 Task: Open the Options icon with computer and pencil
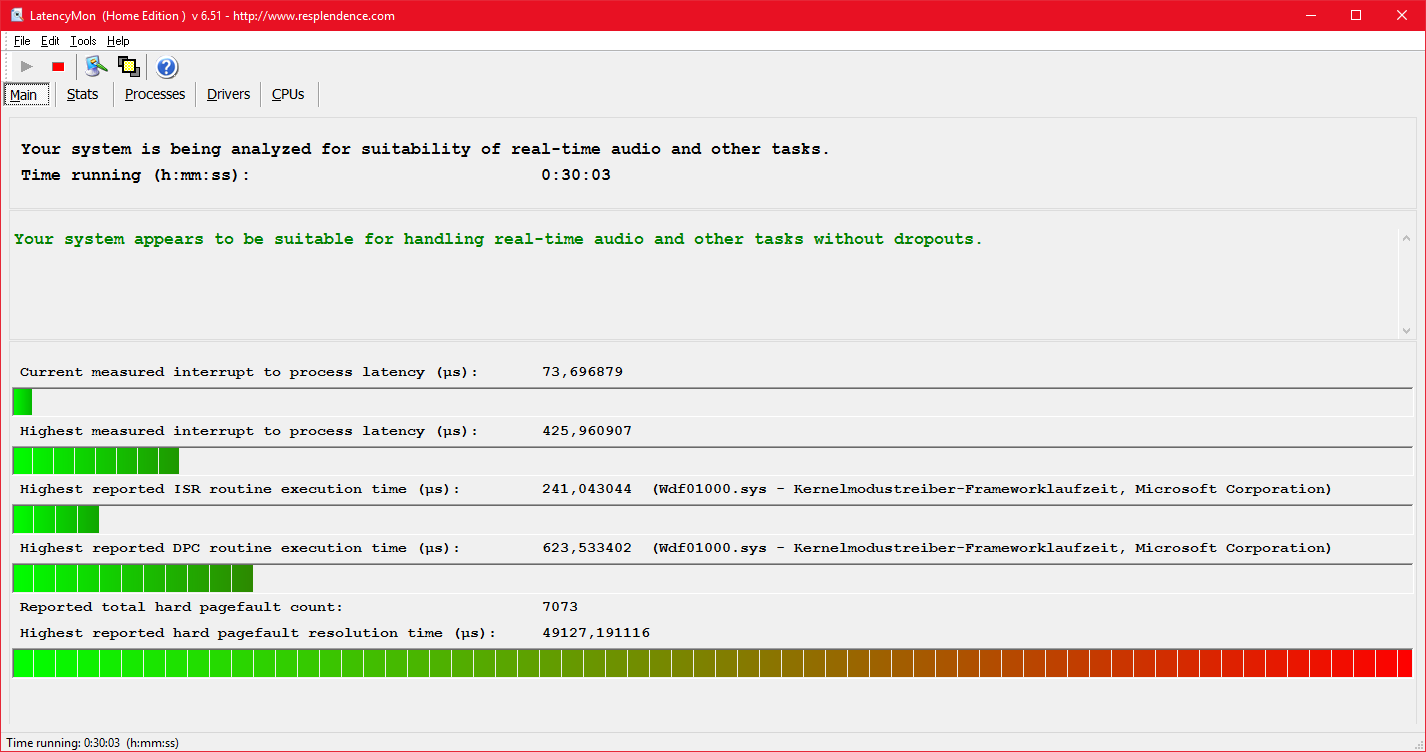pyautogui.click(x=96, y=67)
